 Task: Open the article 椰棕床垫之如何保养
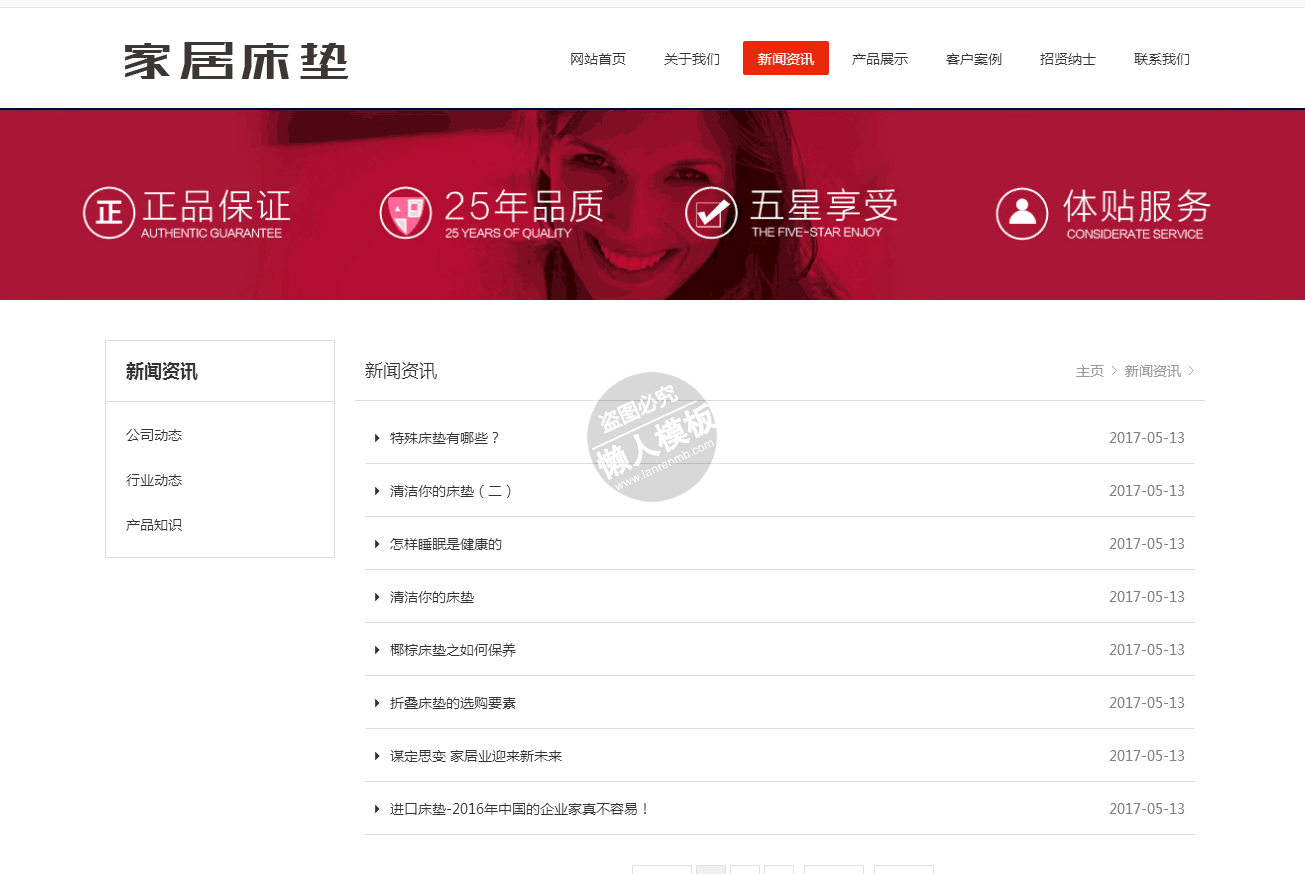453,650
